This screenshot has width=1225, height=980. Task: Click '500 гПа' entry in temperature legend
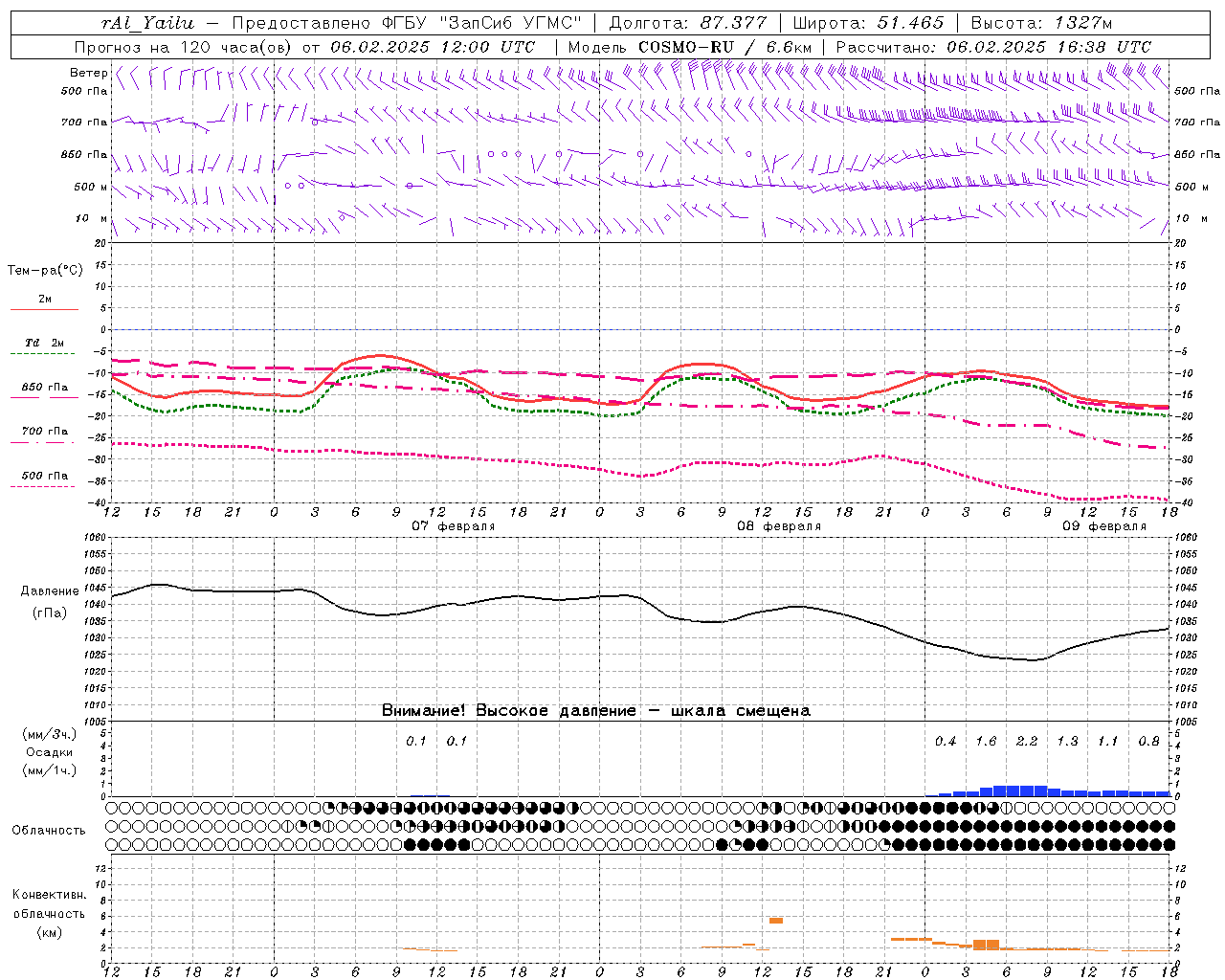pyautogui.click(x=45, y=476)
